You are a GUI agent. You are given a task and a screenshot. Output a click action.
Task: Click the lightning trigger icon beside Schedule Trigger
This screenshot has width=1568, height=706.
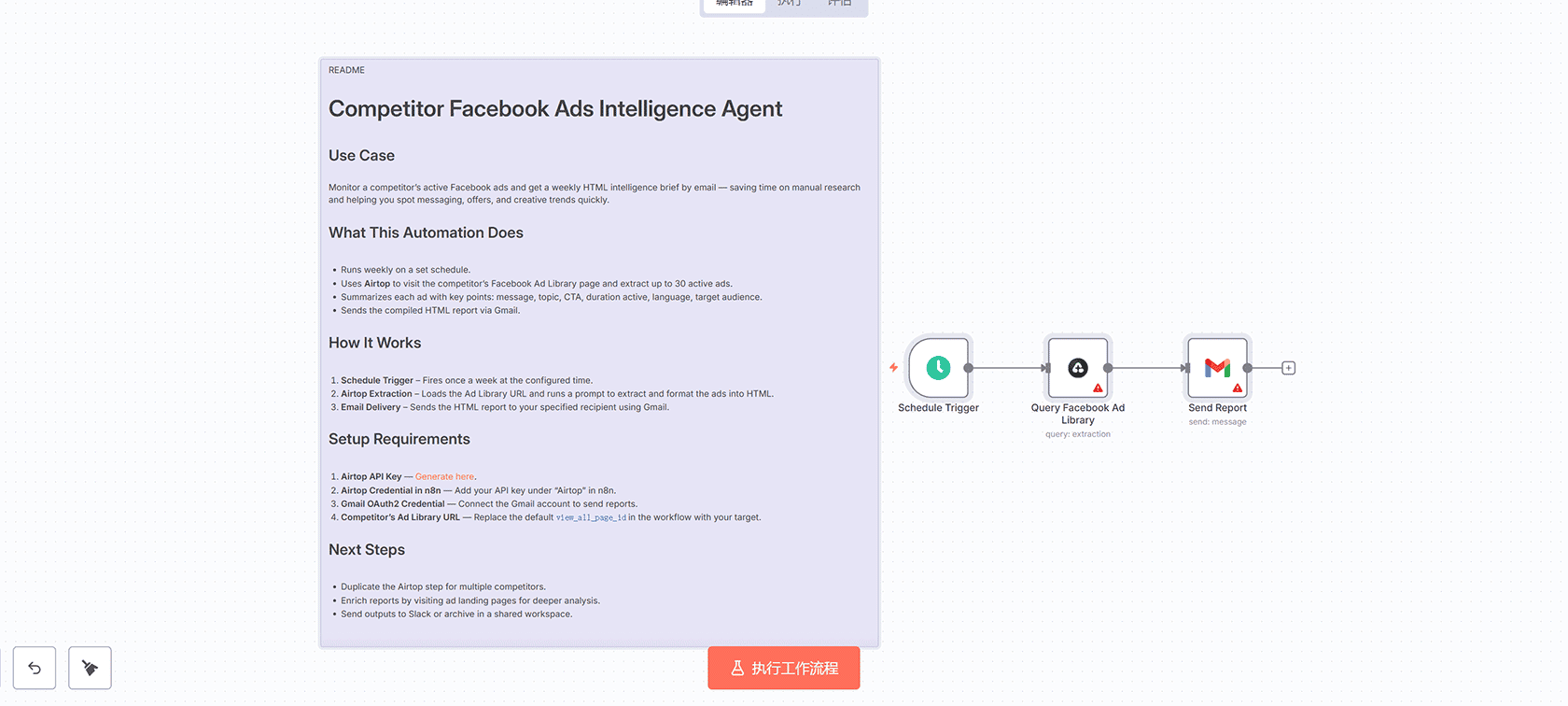(893, 368)
